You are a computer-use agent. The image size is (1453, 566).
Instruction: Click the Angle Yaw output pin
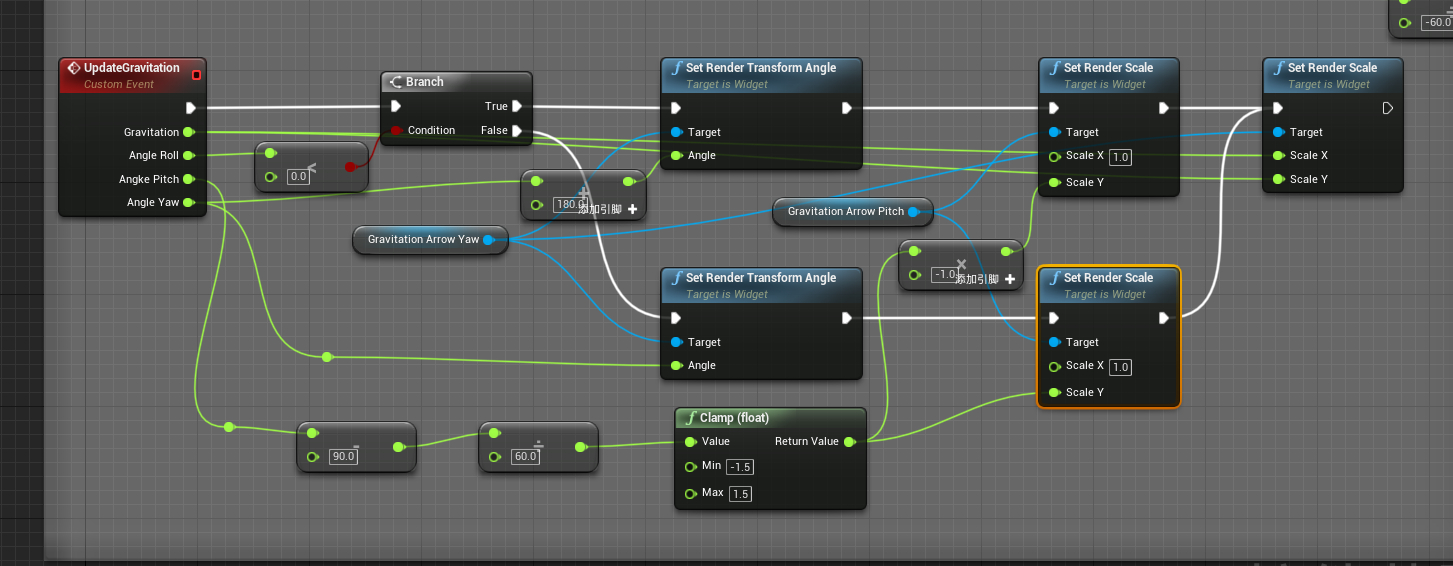188,203
